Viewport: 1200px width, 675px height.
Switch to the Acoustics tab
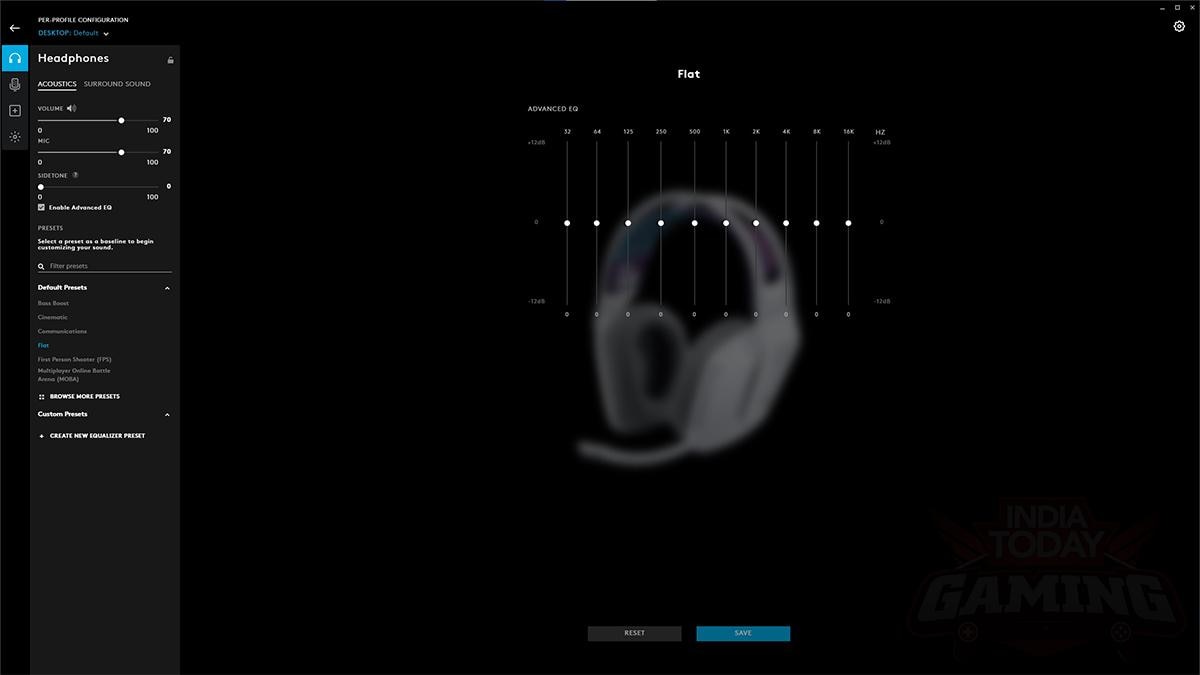(x=57, y=84)
